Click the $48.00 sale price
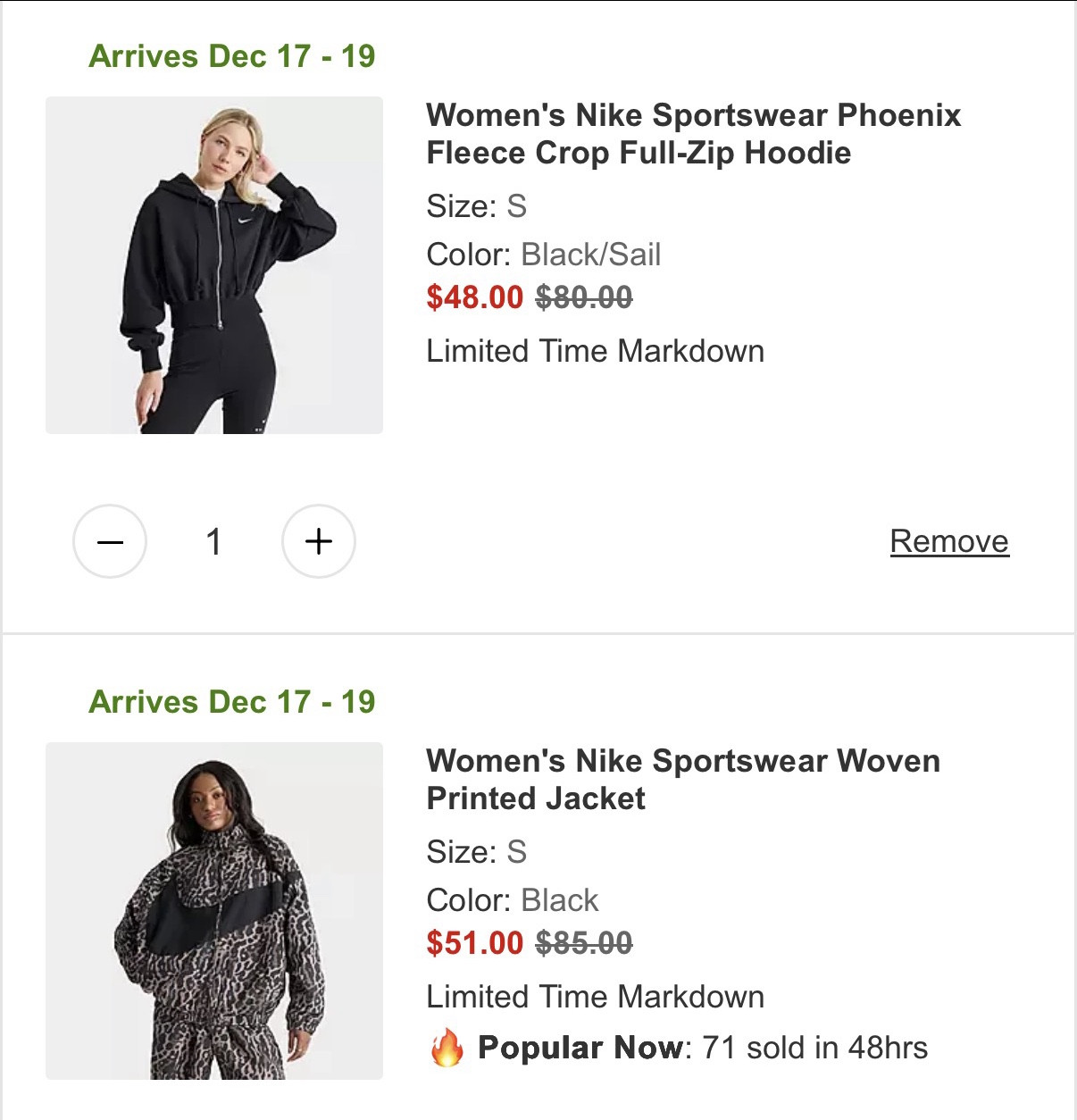Screen dimensions: 1077x1120 [x=474, y=297]
